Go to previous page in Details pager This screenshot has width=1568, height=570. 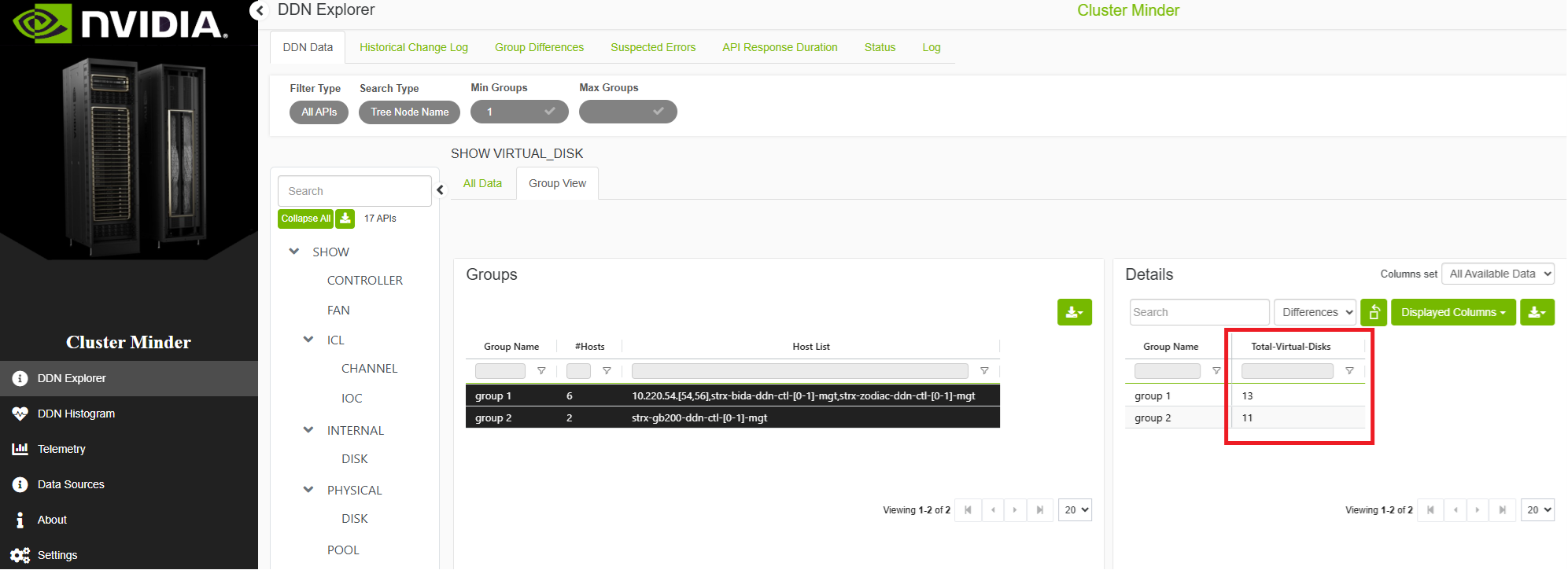click(1455, 510)
